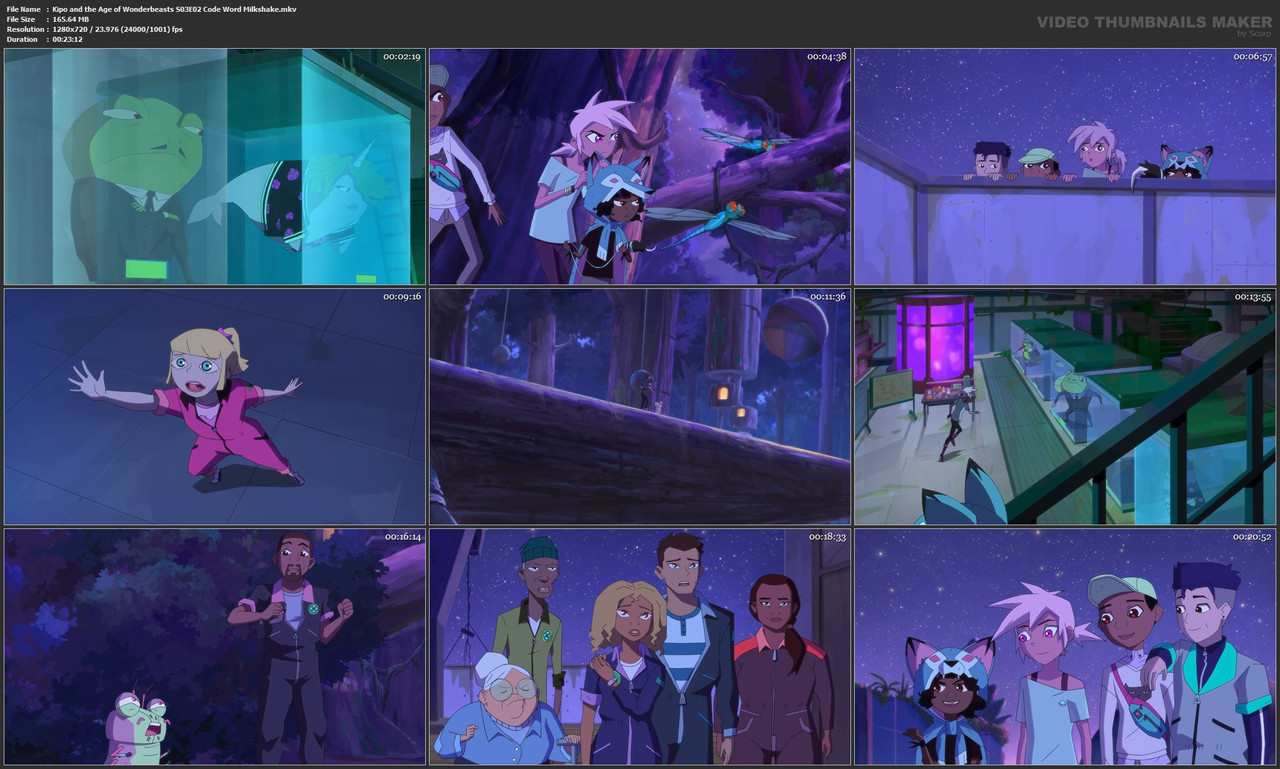Click the 00:20:52 timestamp label
Image resolution: width=1280 pixels, height=769 pixels.
pyautogui.click(x=1252, y=537)
